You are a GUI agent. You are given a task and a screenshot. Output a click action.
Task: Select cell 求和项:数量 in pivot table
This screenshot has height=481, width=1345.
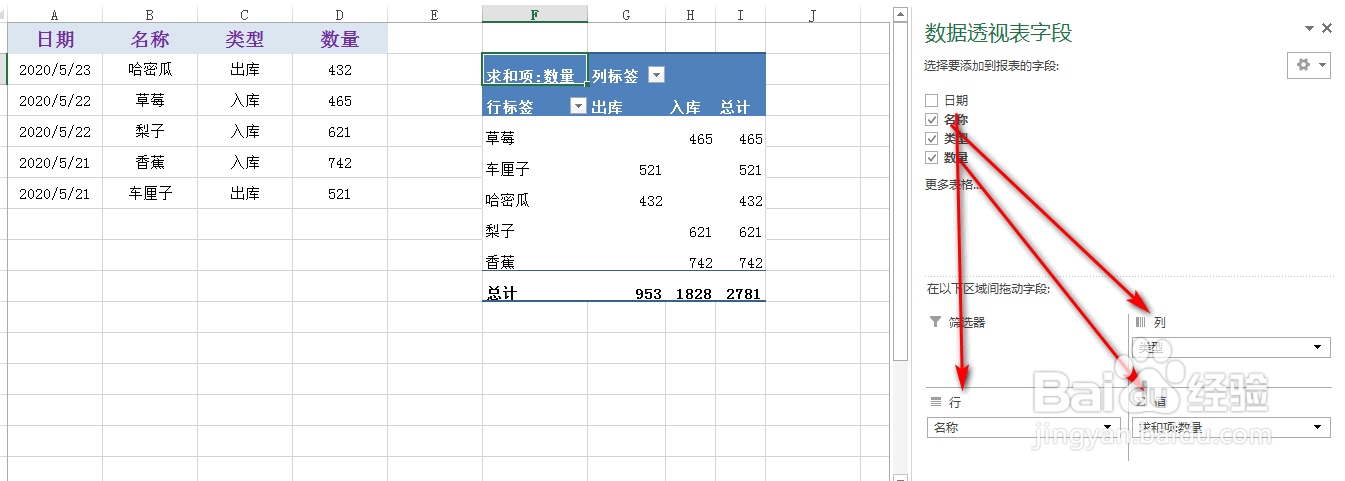click(535, 69)
